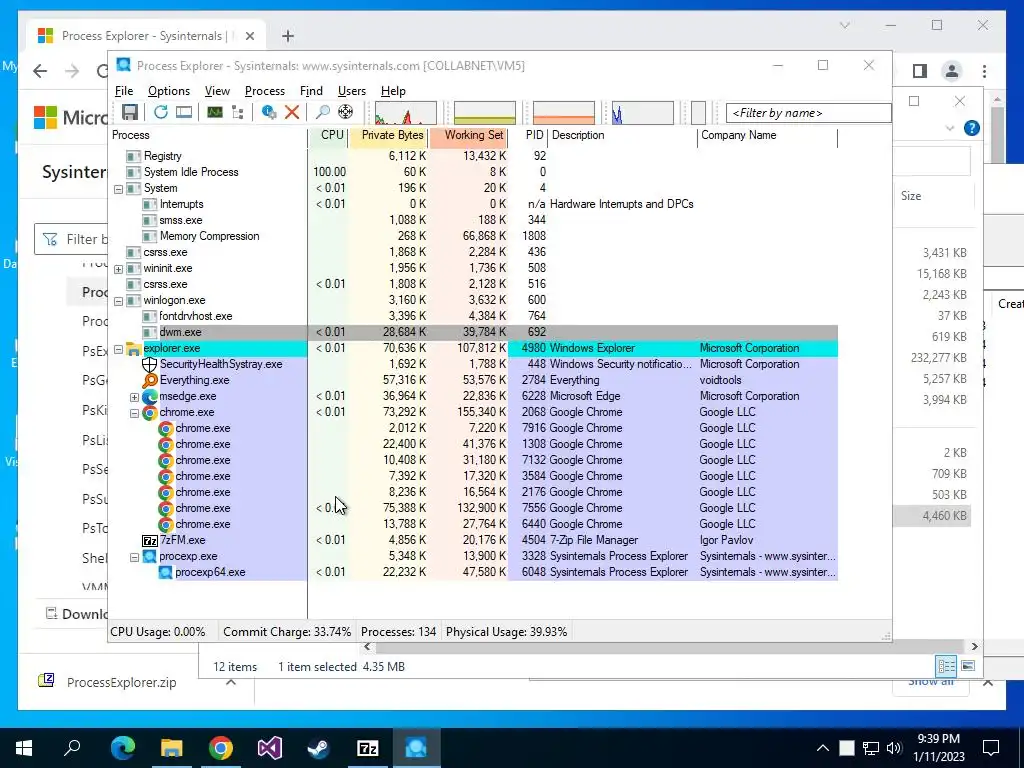The height and width of the screenshot is (768, 1024).
Task: Select the Memory Compression process row
Action: point(473,236)
